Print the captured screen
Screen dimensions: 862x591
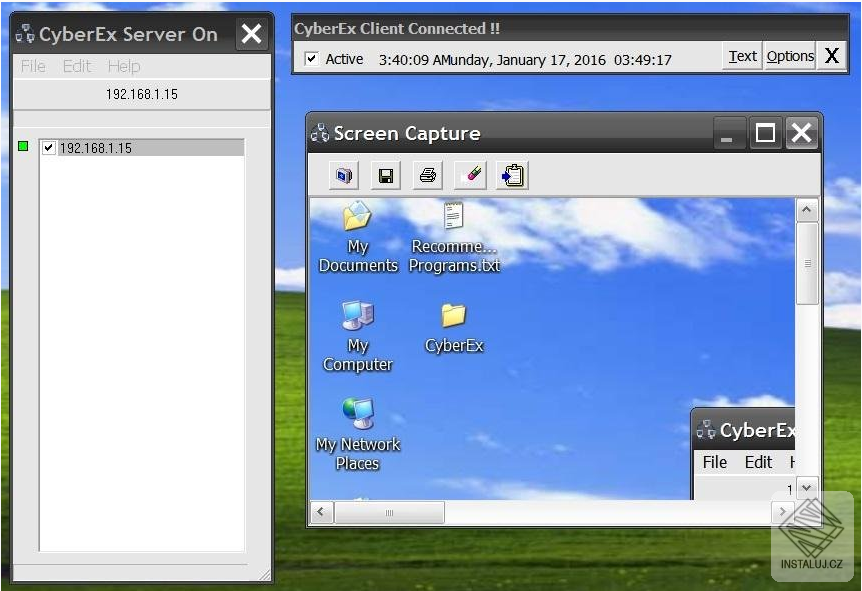428,175
